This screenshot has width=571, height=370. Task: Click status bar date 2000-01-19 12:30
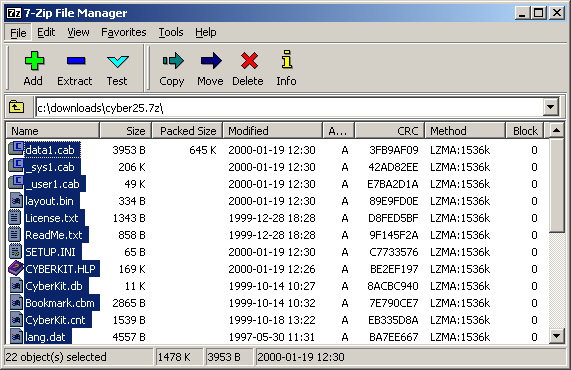click(x=301, y=357)
